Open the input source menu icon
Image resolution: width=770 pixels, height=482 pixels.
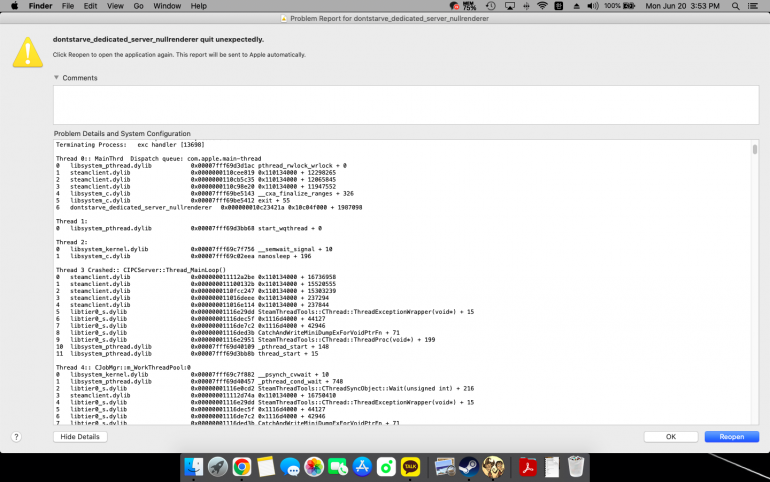click(559, 6)
